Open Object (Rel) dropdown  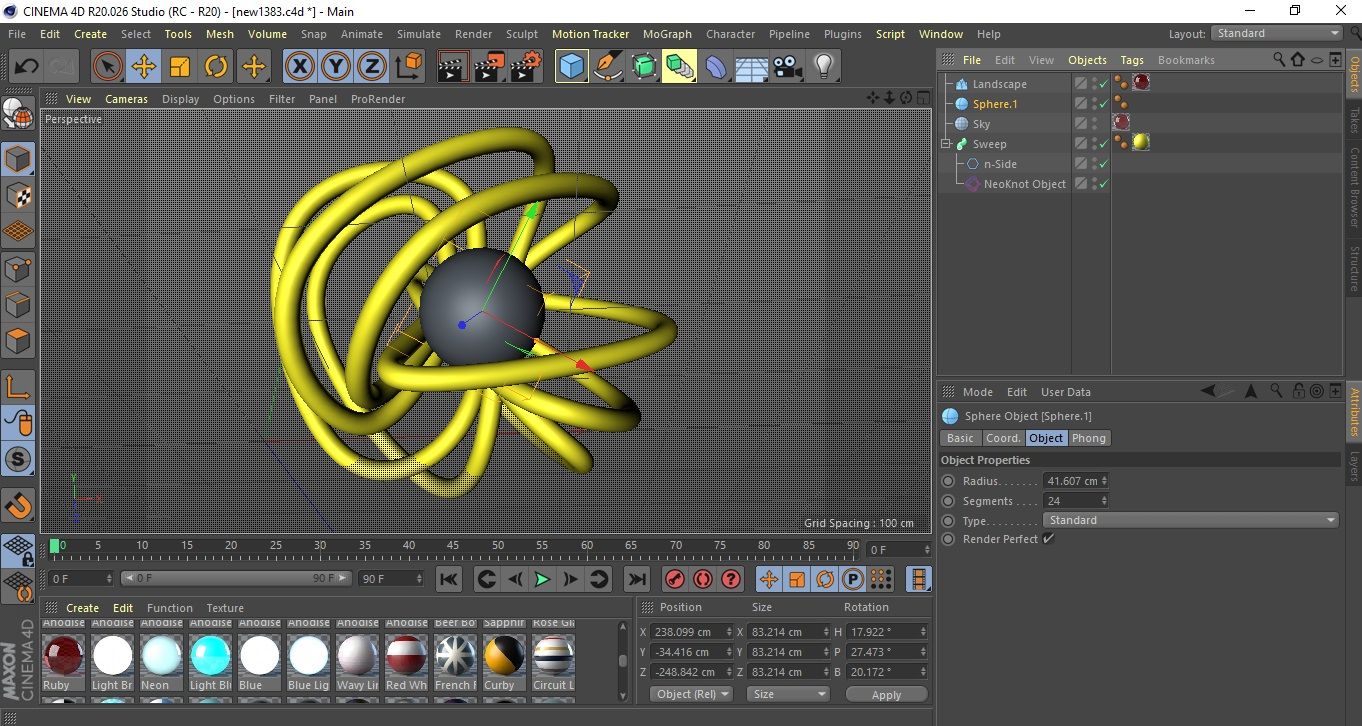691,694
